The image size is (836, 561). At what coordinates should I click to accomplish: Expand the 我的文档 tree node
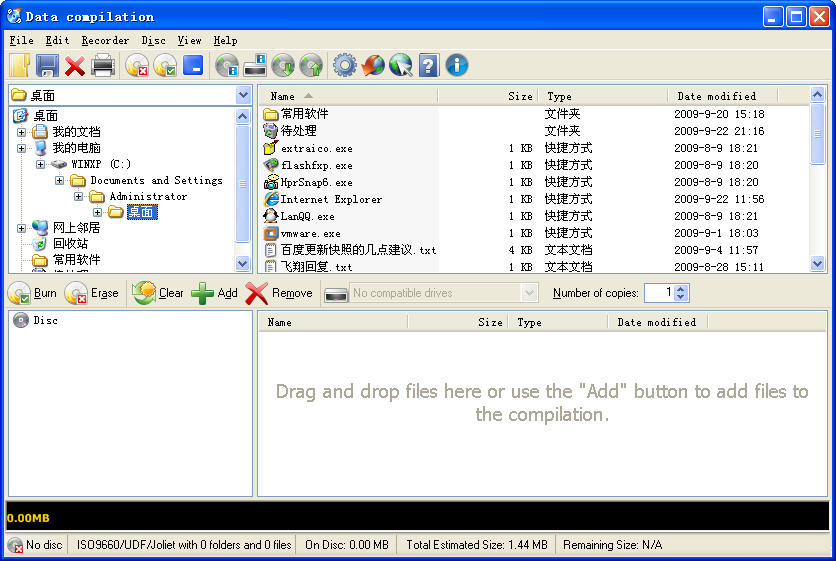tap(21, 132)
